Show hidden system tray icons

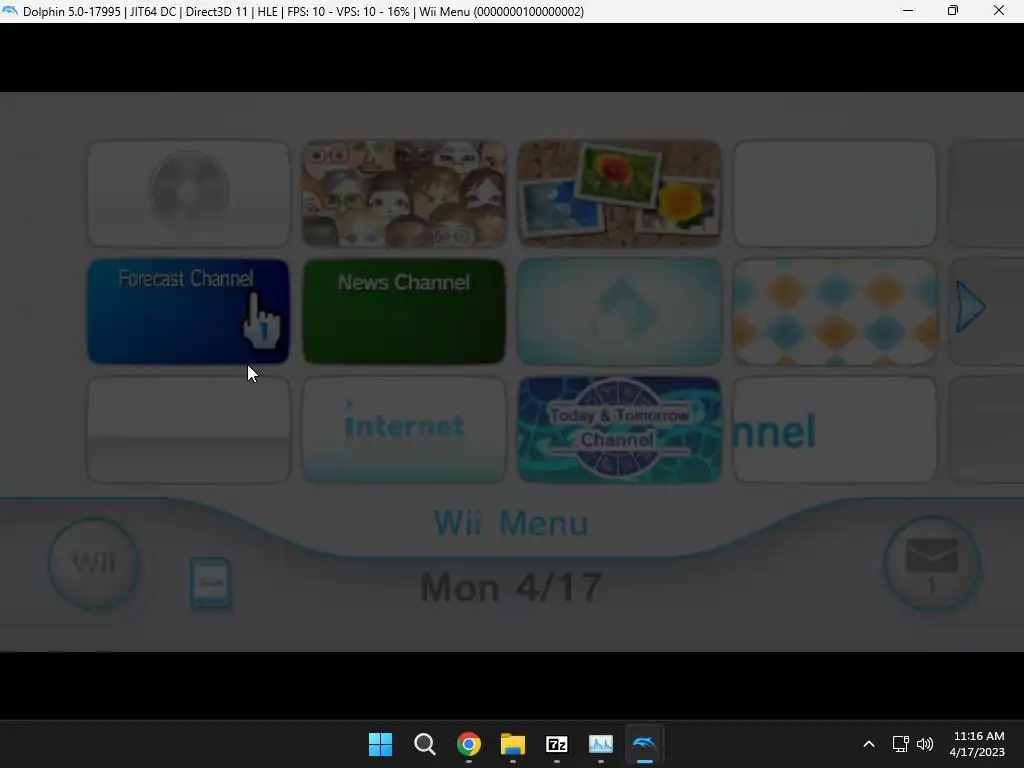pyautogui.click(x=869, y=744)
